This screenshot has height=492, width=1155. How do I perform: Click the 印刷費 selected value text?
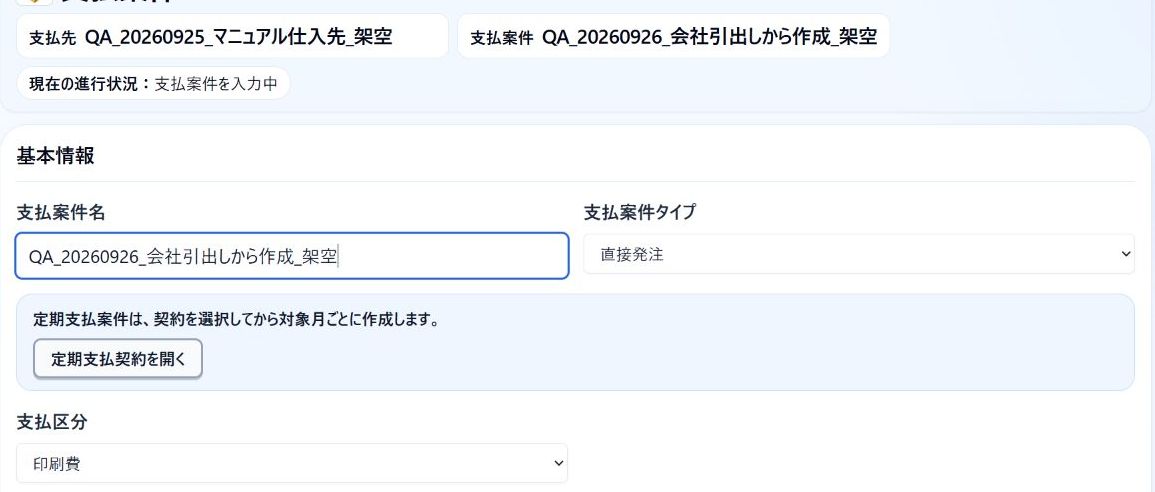click(57, 464)
